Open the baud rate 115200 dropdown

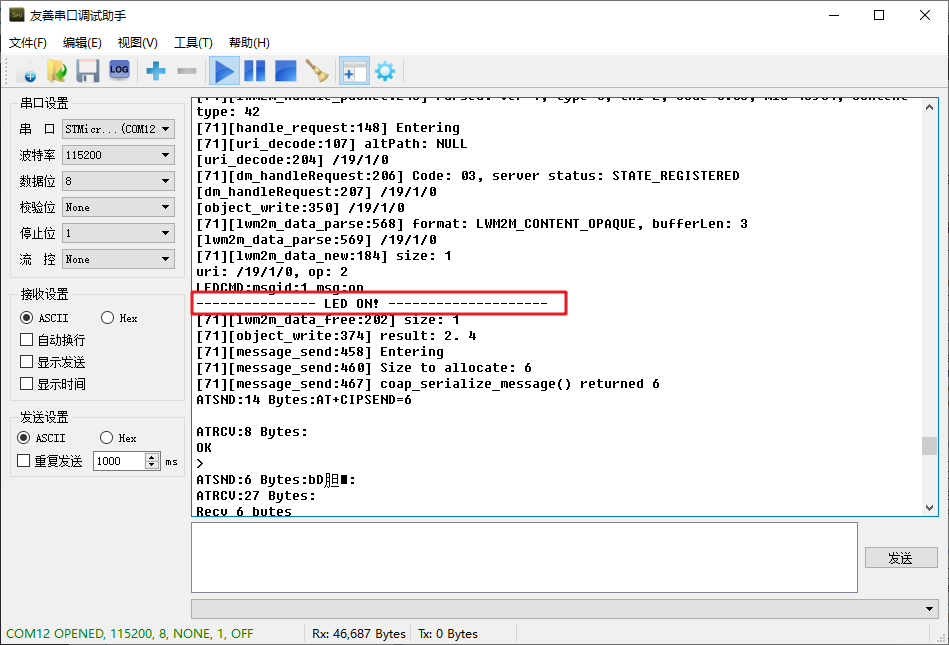[x=119, y=155]
